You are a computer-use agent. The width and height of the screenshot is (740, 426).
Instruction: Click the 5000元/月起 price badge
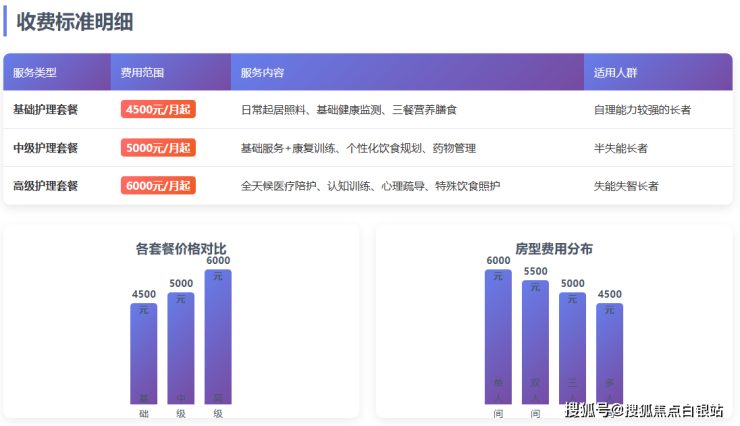click(x=158, y=148)
